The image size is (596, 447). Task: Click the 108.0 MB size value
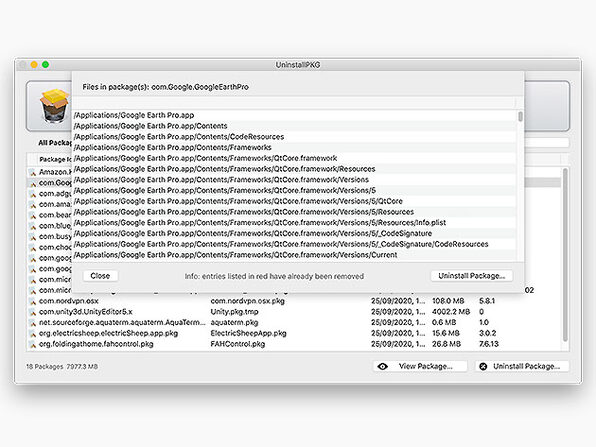pos(448,301)
